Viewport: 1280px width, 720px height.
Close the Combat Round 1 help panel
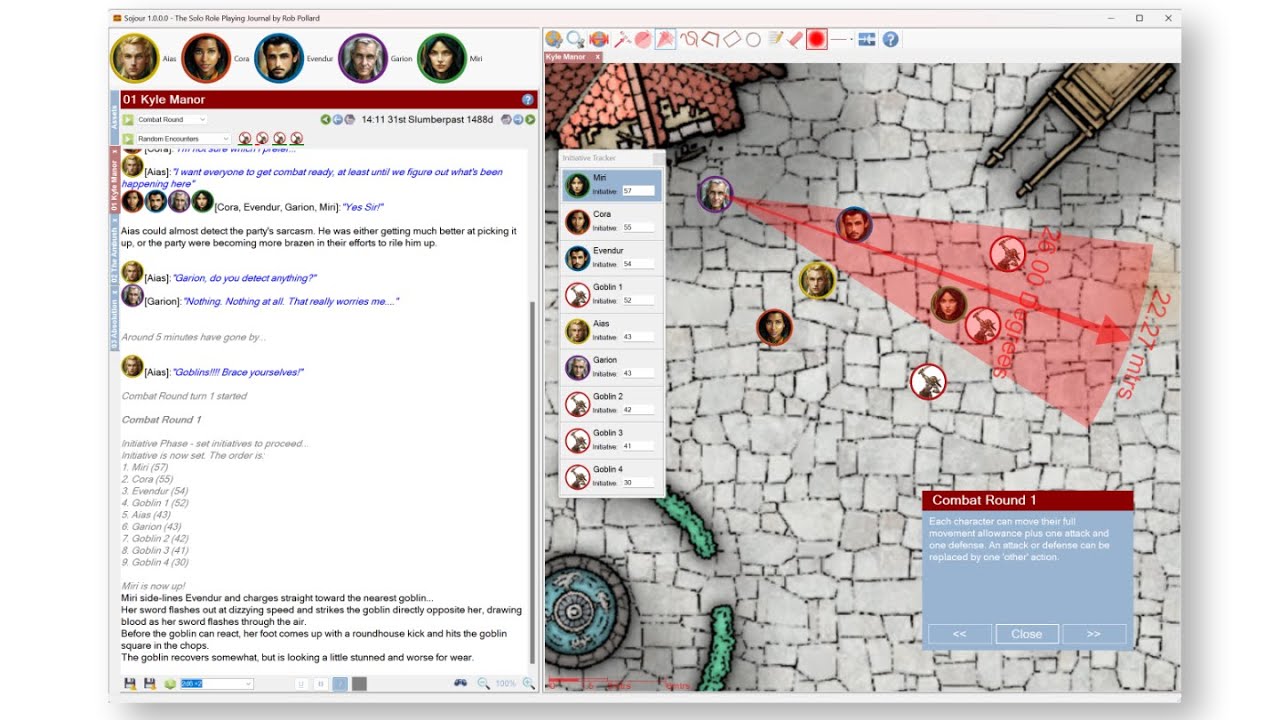coord(1026,634)
